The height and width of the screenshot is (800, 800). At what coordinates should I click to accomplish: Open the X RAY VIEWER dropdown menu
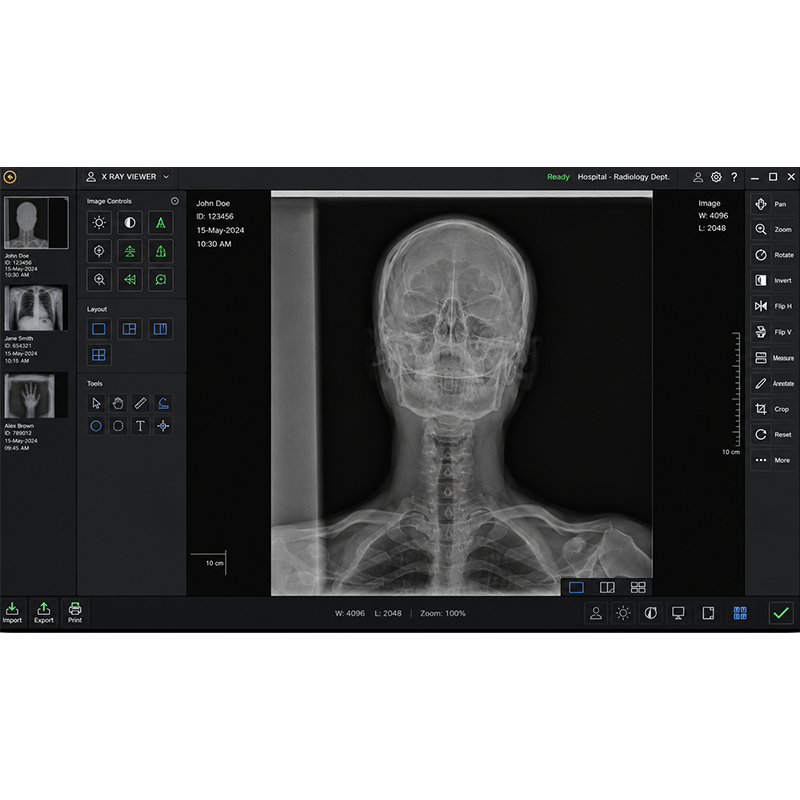click(128, 177)
